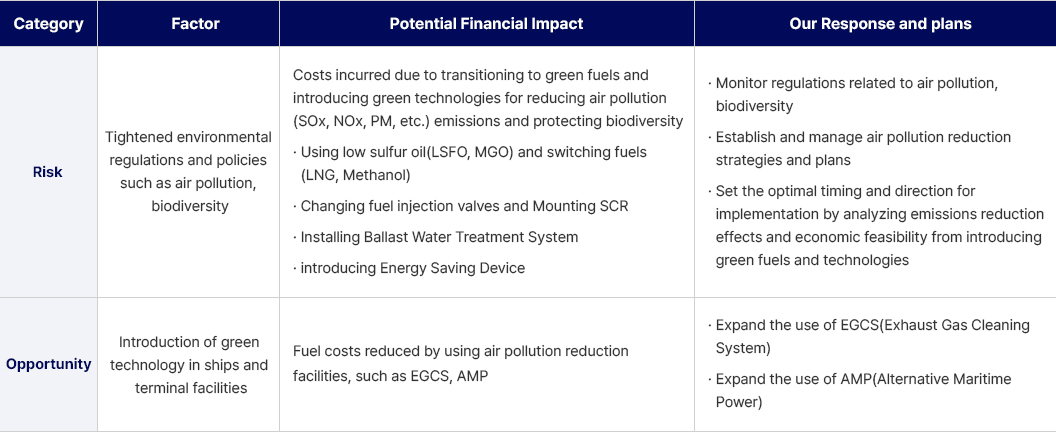Image resolution: width=1056 pixels, height=432 pixels.
Task: Select the green technology in ships factor text
Action: 188,364
